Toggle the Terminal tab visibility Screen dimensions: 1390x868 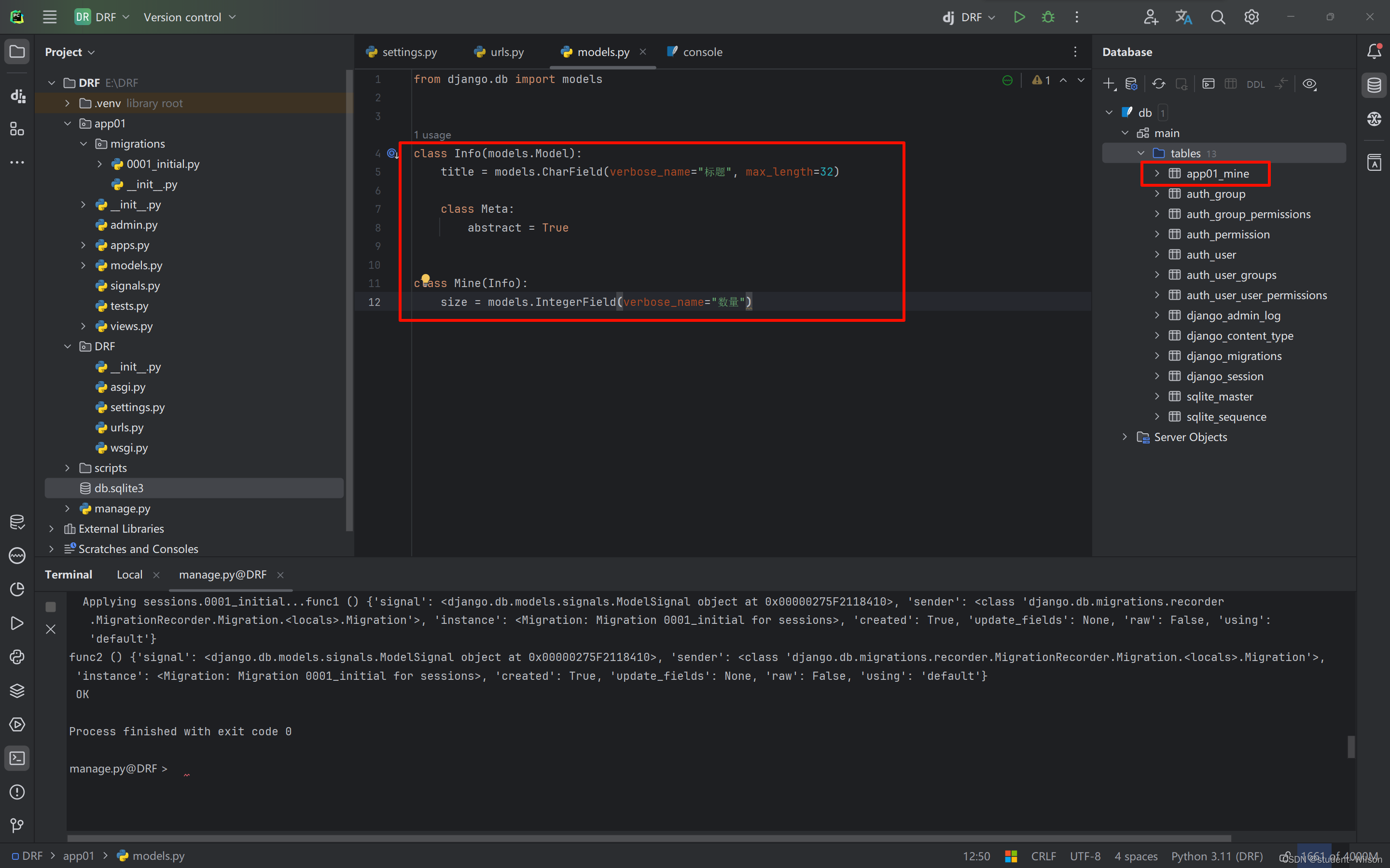click(69, 573)
